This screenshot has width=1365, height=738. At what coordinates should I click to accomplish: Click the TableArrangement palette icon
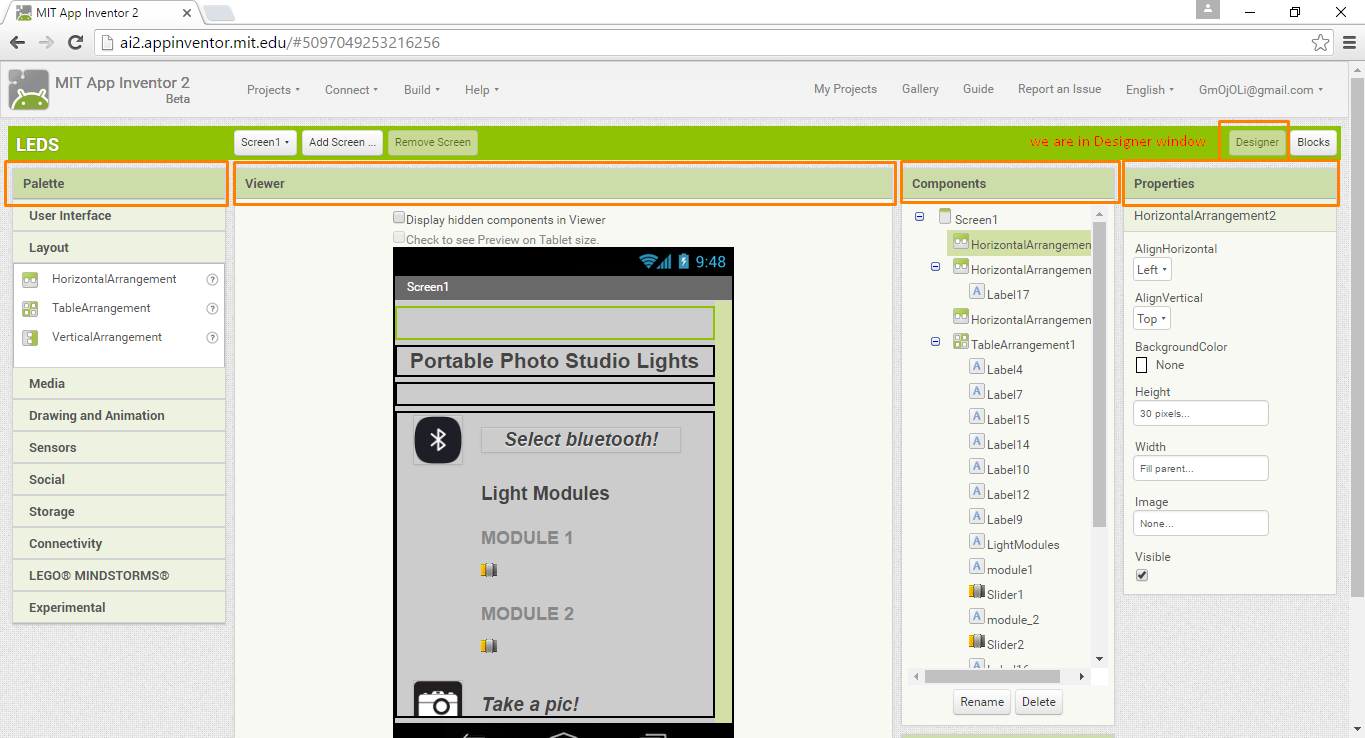click(30, 309)
